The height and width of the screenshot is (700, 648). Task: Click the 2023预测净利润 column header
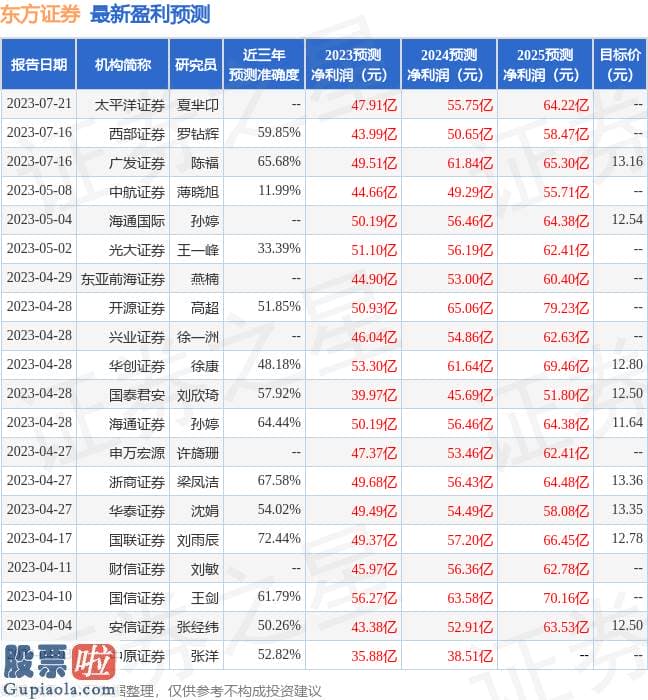click(353, 65)
